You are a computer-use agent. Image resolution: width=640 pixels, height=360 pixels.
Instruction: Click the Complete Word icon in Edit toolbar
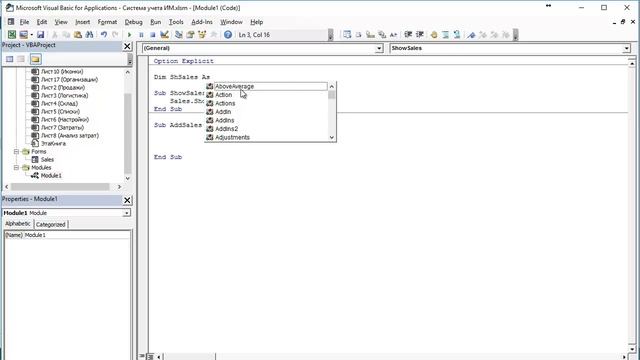393,35
